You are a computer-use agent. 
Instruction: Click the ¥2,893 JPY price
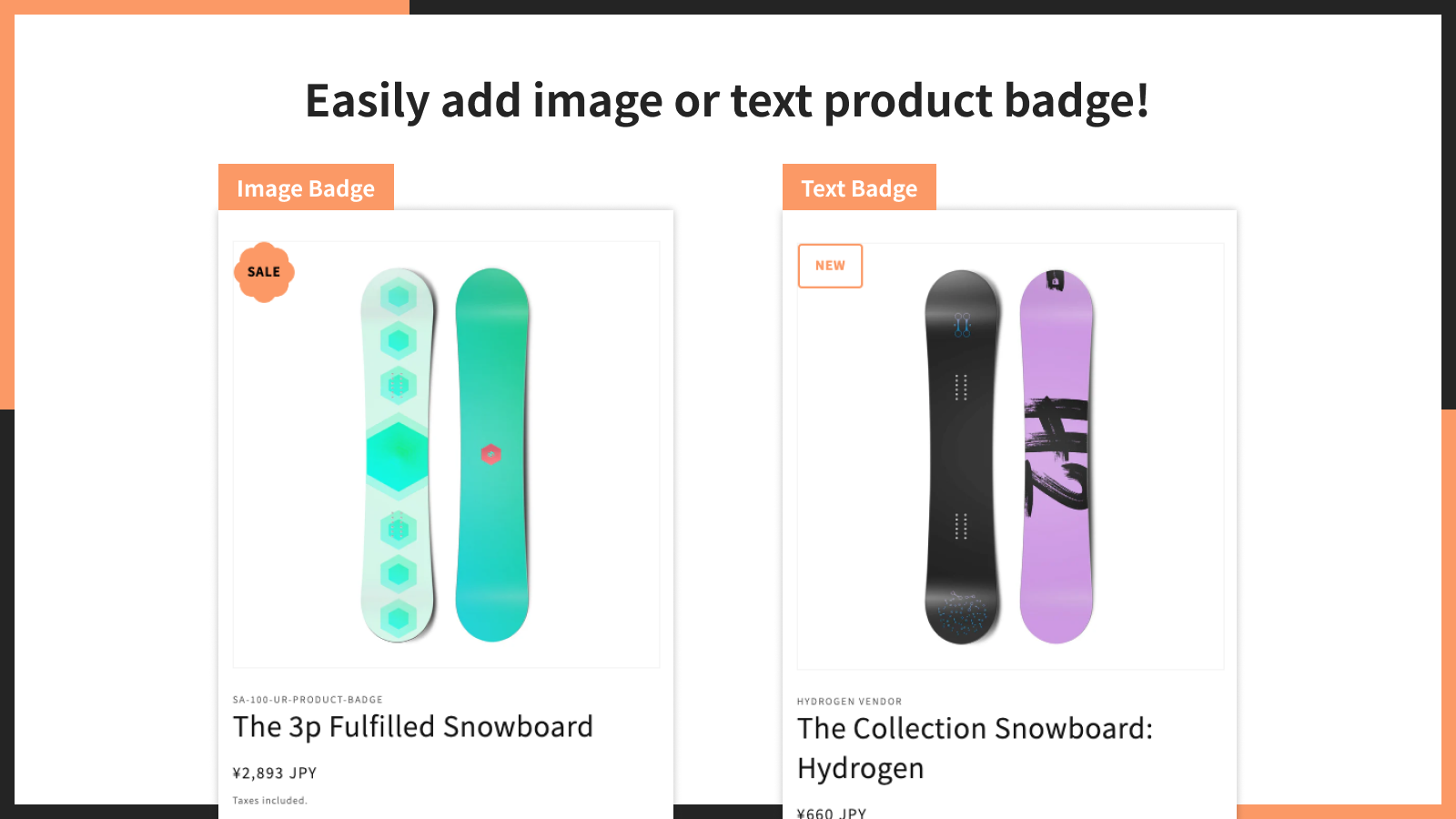coord(275,773)
